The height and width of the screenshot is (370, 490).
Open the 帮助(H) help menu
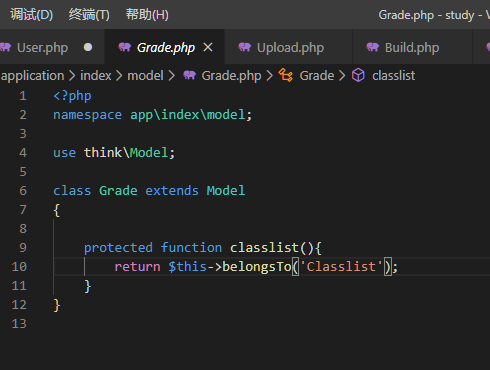[147, 15]
